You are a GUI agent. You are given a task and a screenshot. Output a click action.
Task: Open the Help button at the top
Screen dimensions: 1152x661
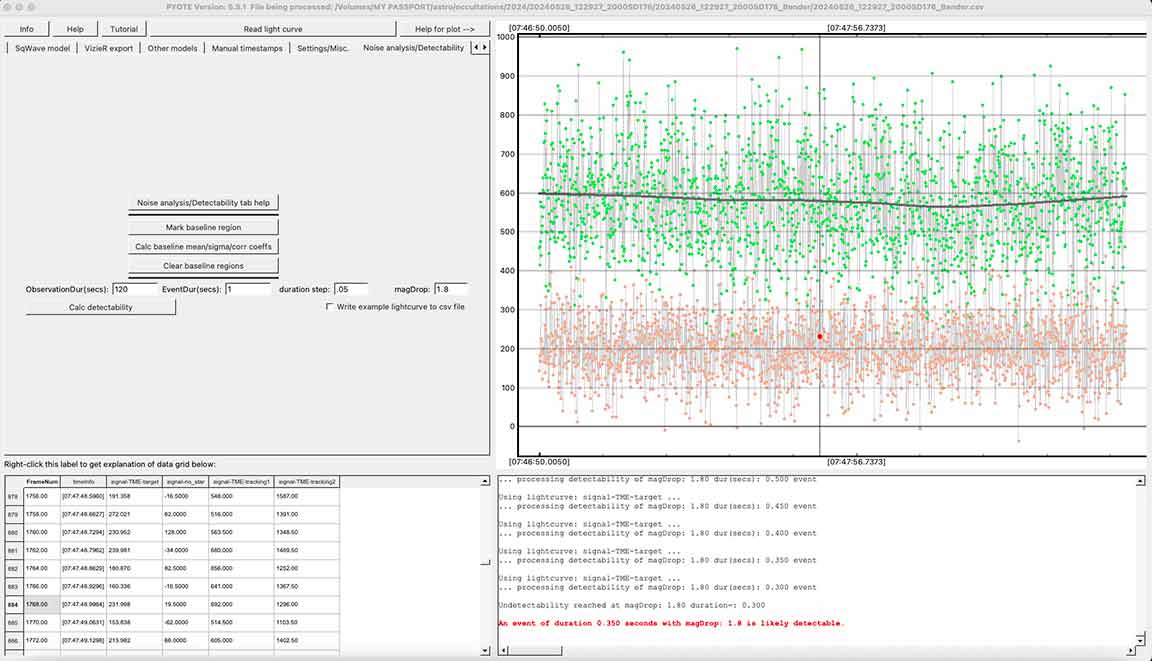click(x=75, y=29)
